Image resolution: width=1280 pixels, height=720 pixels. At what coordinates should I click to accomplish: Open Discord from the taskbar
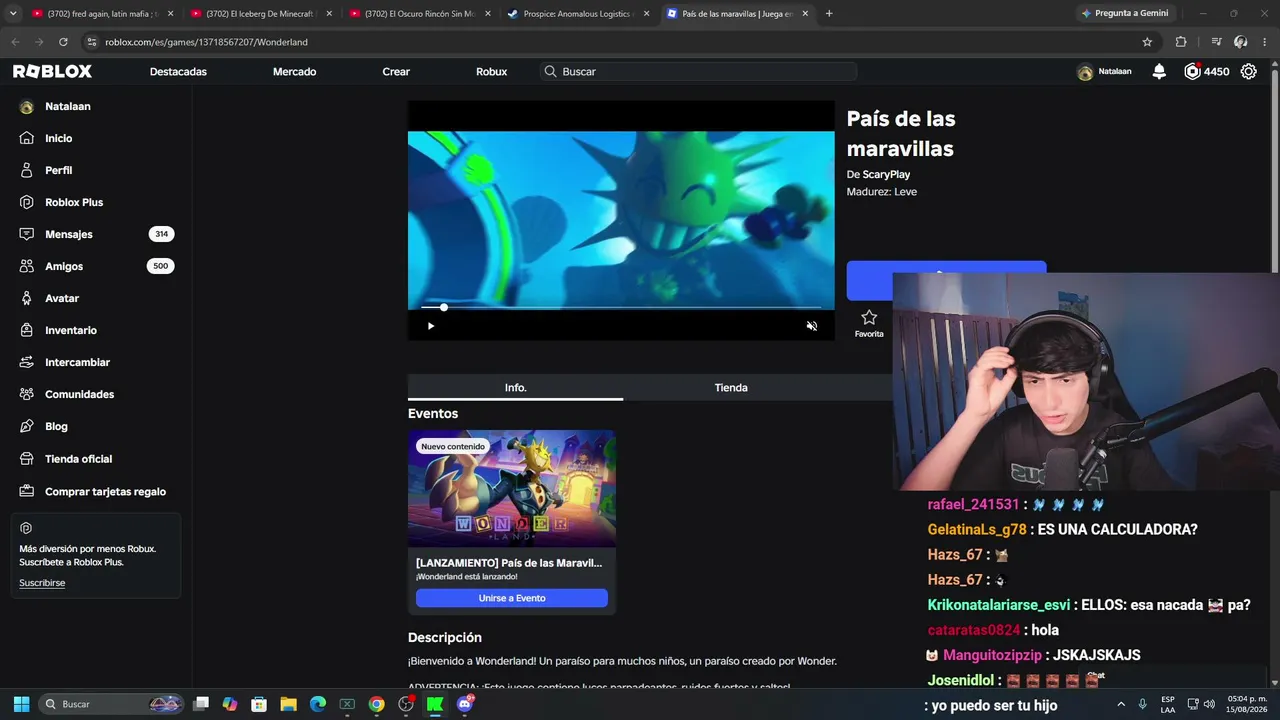[x=464, y=704]
